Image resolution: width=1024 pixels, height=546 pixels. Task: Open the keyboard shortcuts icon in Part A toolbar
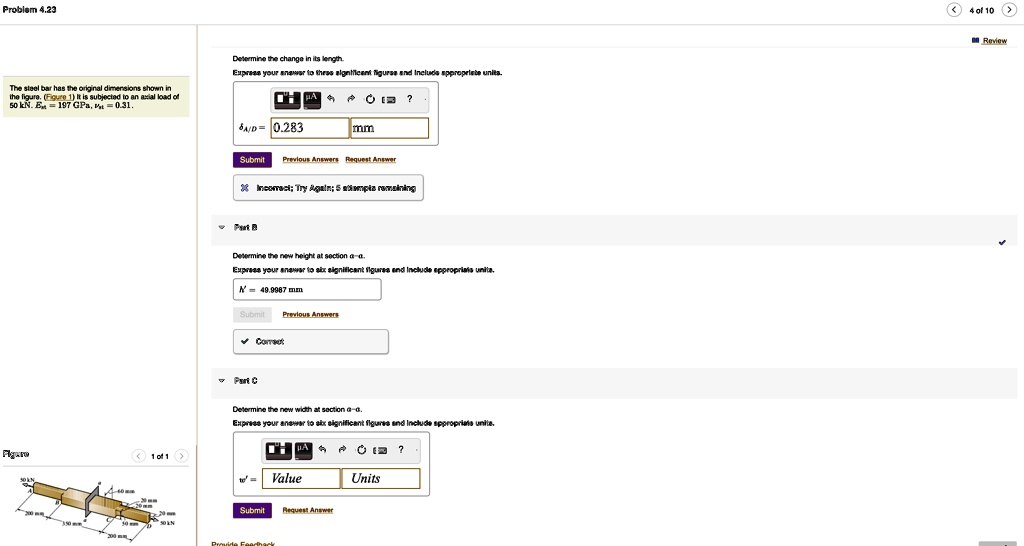pyautogui.click(x=389, y=99)
